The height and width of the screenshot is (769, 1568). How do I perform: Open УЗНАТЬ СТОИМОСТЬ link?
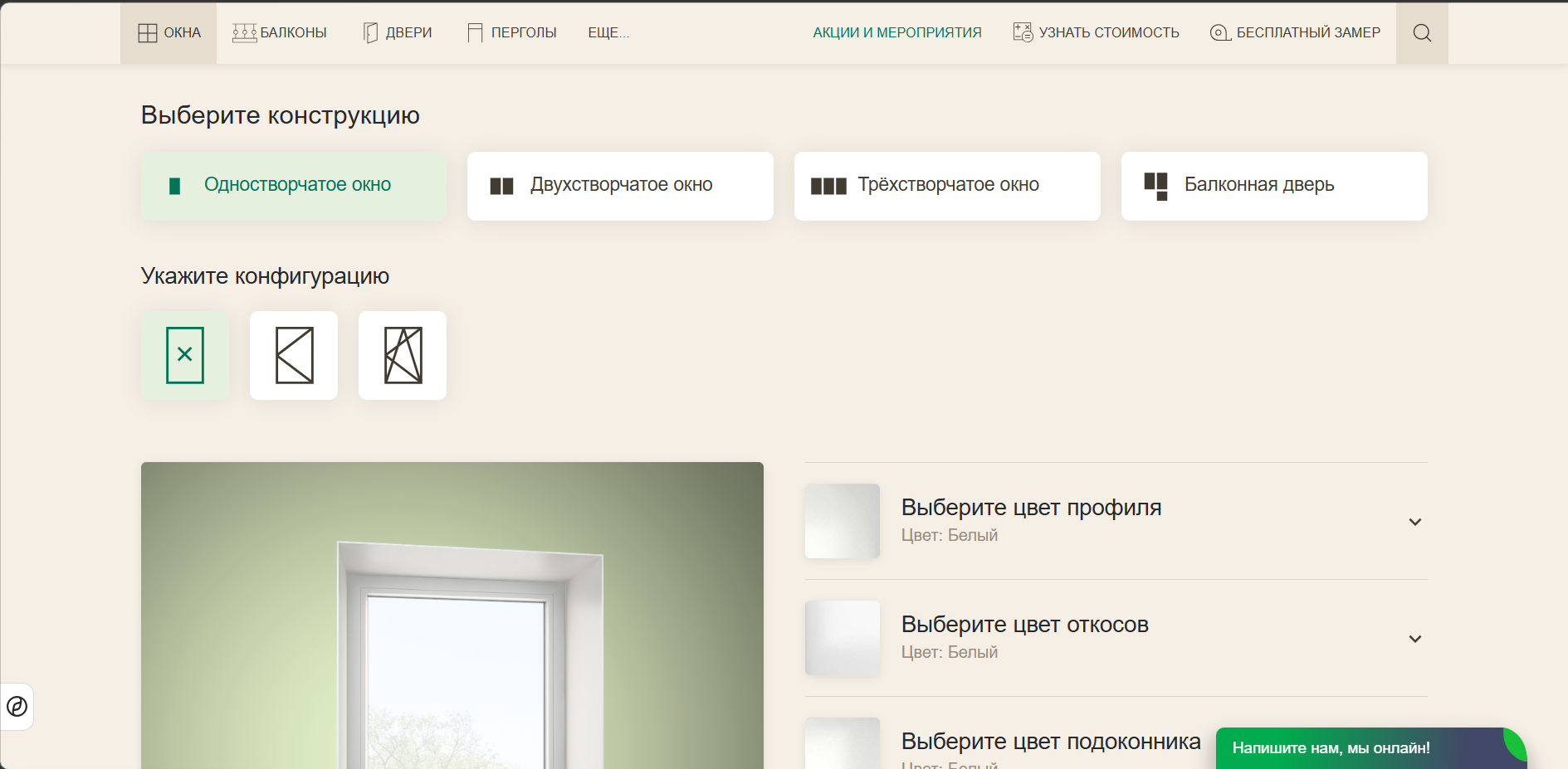[x=1096, y=33]
